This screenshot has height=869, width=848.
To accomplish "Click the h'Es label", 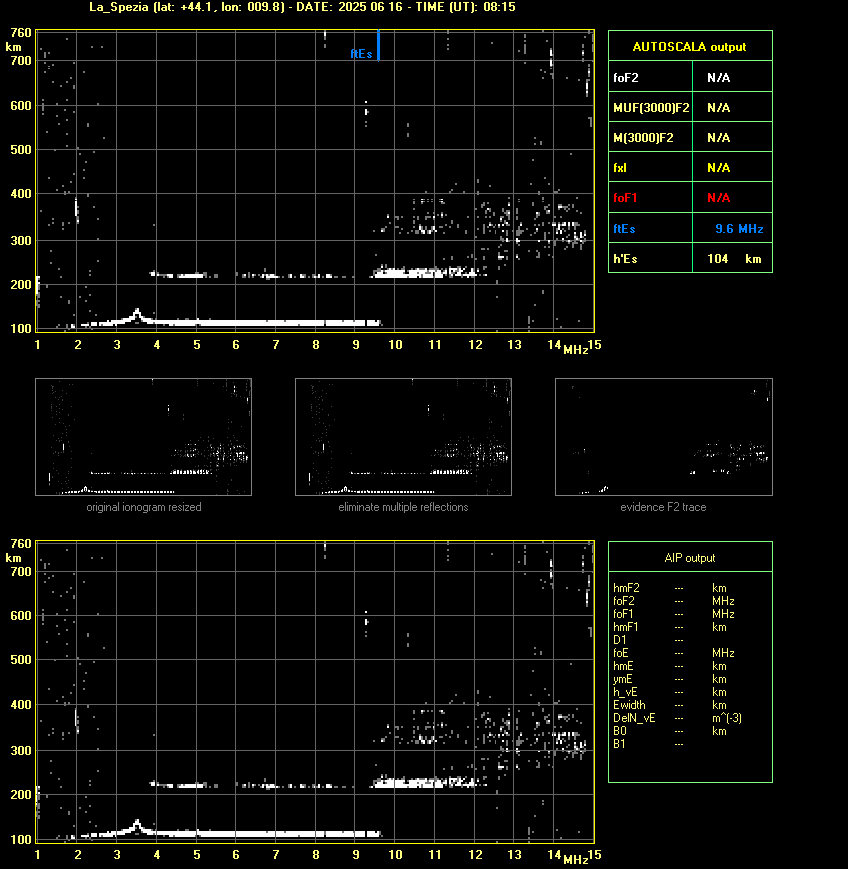I will [625, 259].
